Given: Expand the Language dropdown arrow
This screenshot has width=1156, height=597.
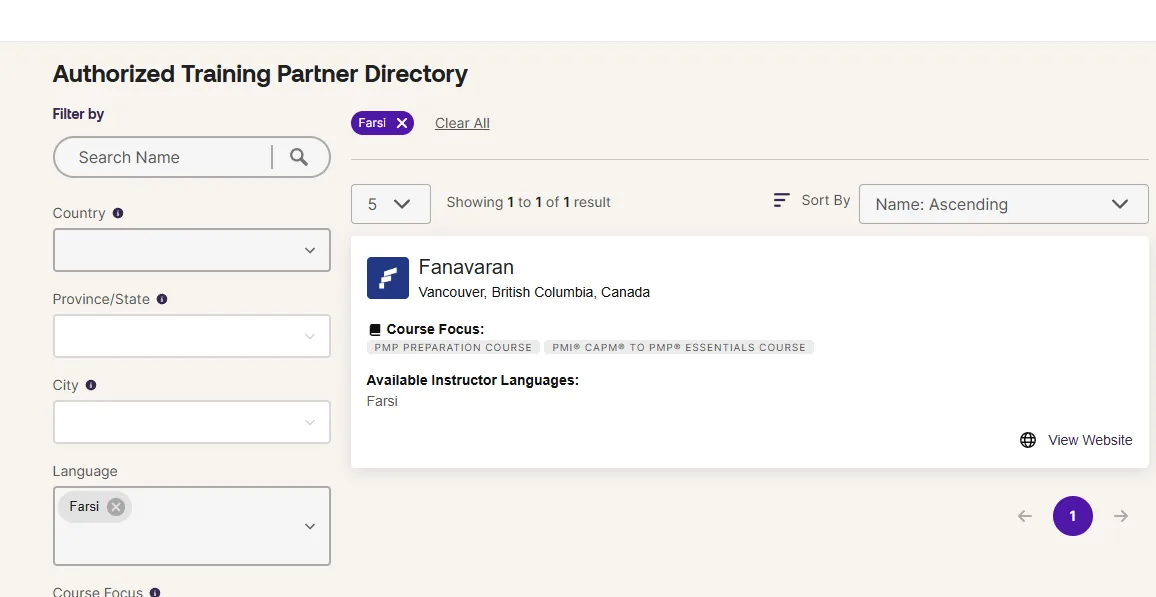Looking at the screenshot, I should click(310, 526).
